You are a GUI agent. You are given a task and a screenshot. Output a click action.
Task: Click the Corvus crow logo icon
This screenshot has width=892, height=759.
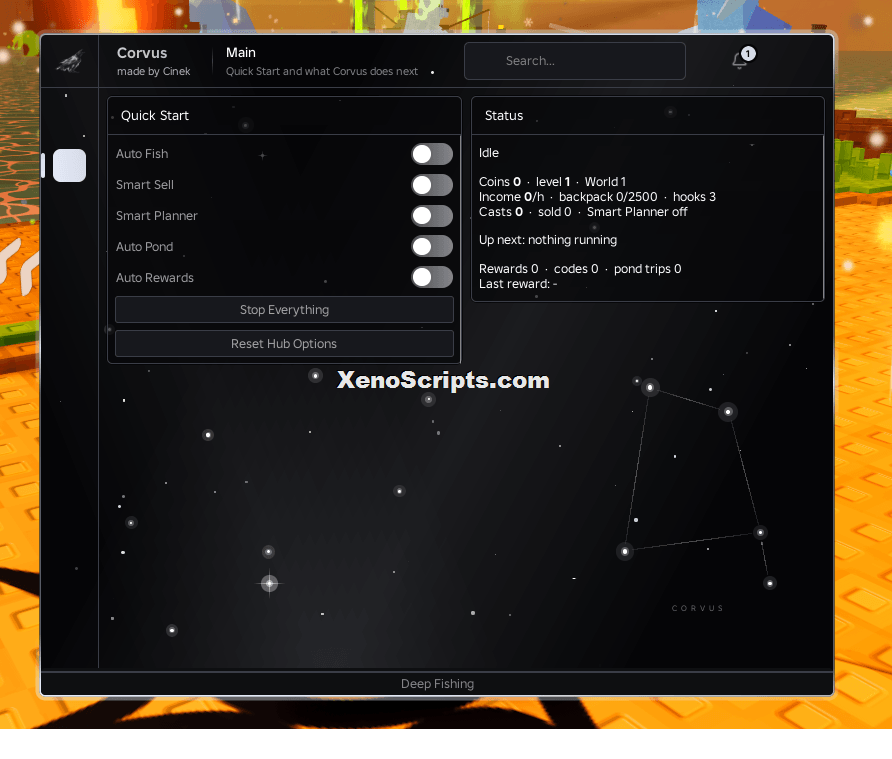click(70, 61)
